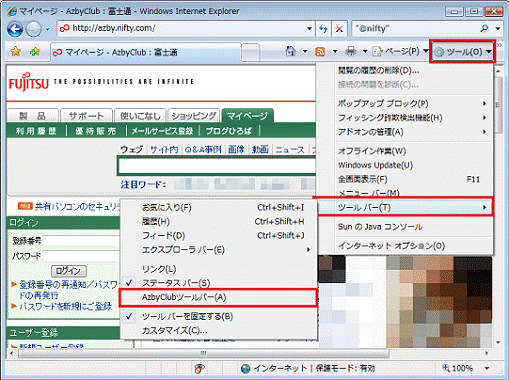Expand the Home button dropdown arrow

tap(305, 52)
